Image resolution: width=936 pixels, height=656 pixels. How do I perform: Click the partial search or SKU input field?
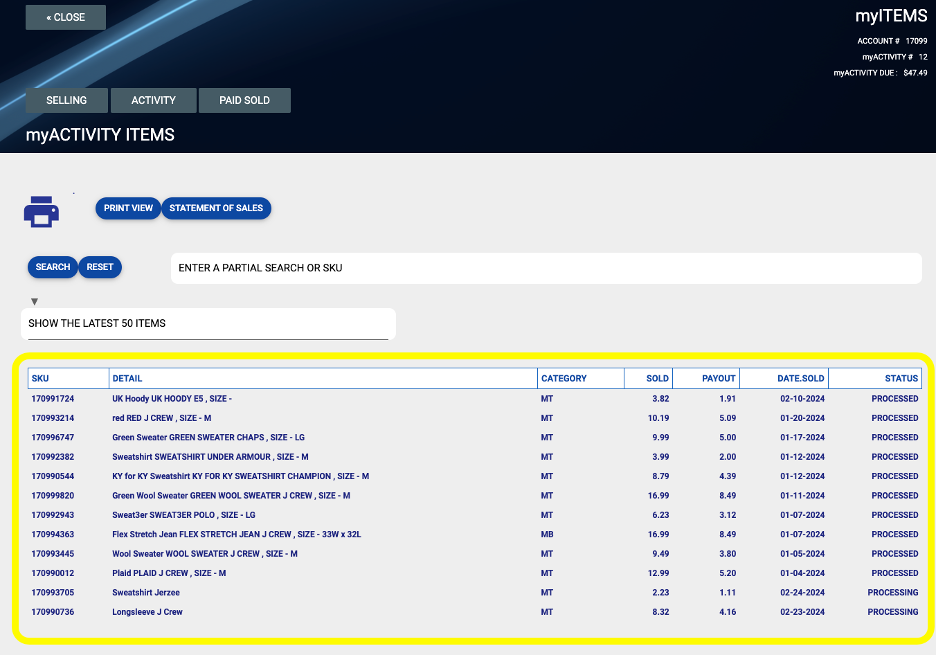(x=546, y=268)
